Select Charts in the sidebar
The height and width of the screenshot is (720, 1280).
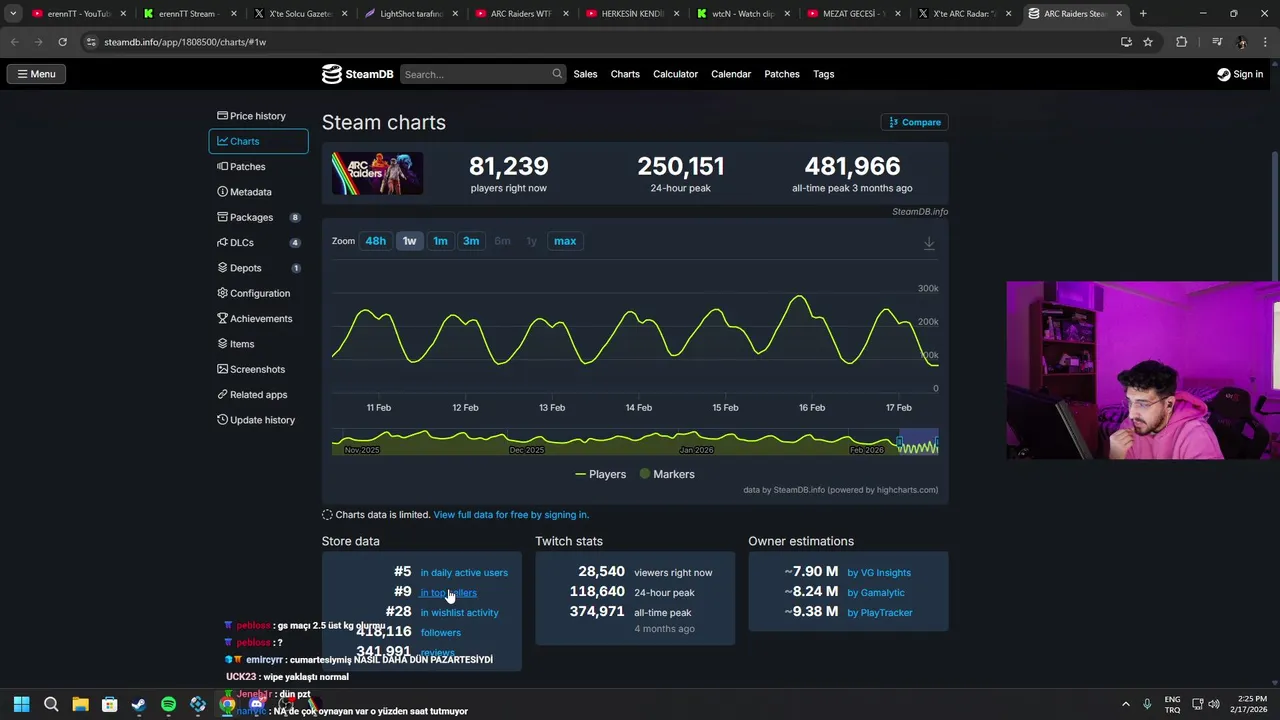(258, 141)
